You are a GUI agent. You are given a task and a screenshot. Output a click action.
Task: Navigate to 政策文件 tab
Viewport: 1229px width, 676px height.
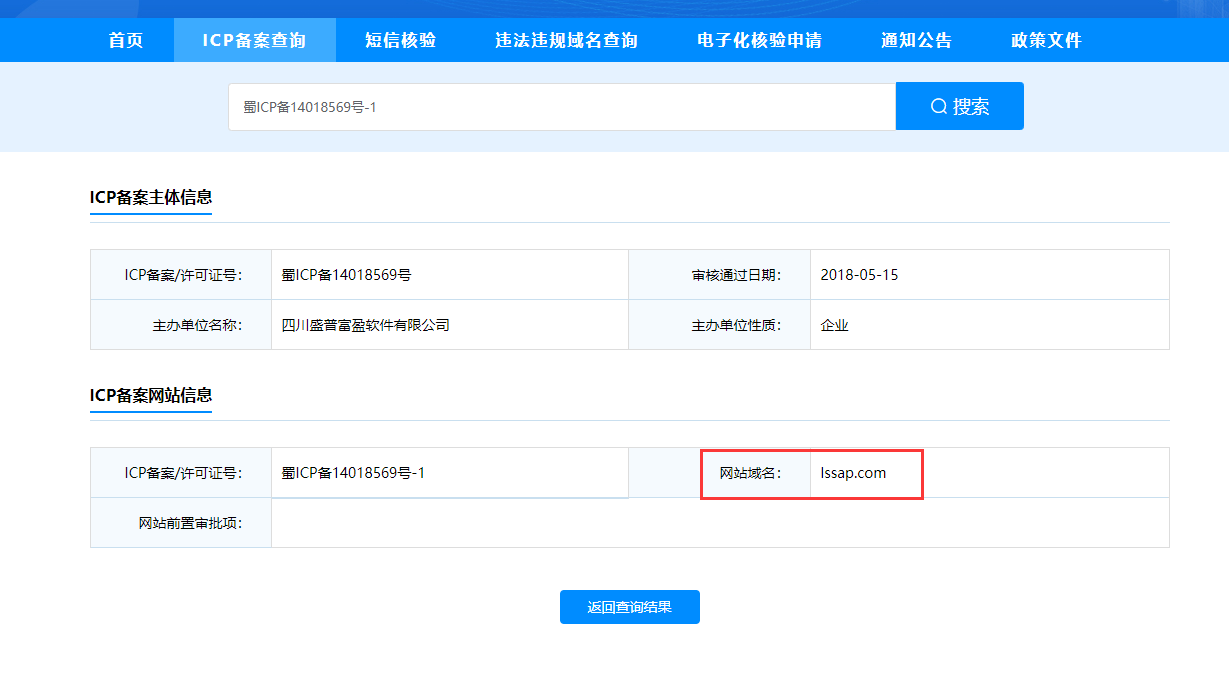[x=1046, y=41]
